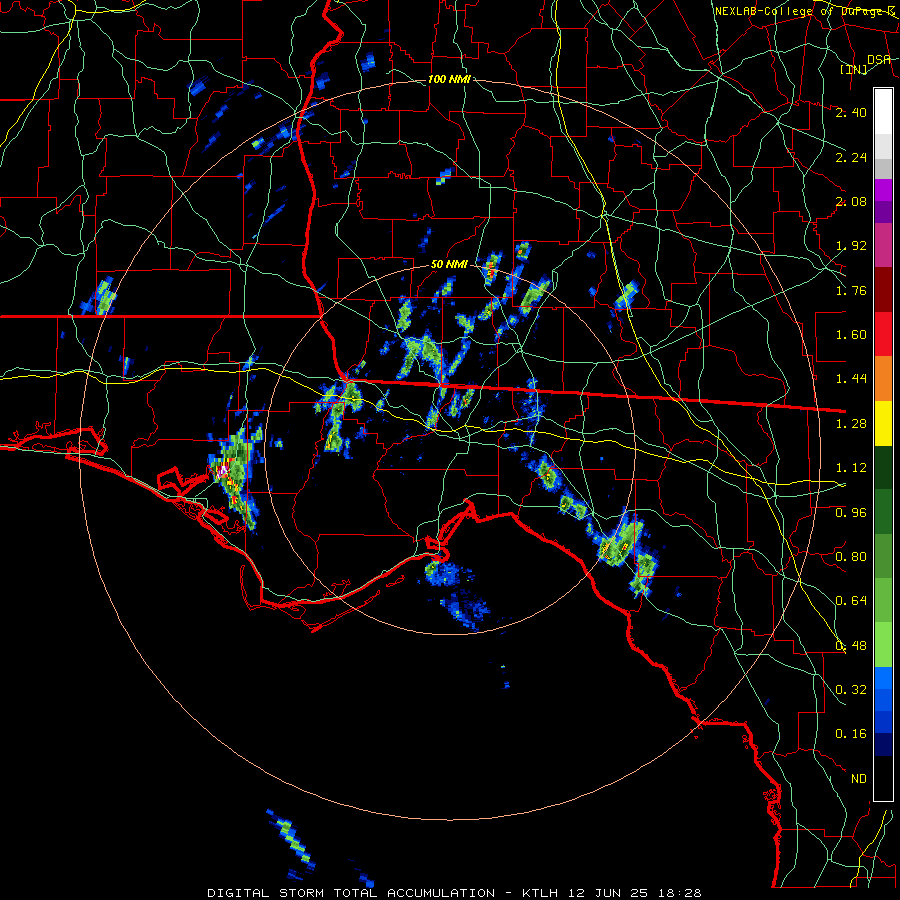Select the 2.08 legend value
This screenshot has width=900, height=900.
point(851,201)
